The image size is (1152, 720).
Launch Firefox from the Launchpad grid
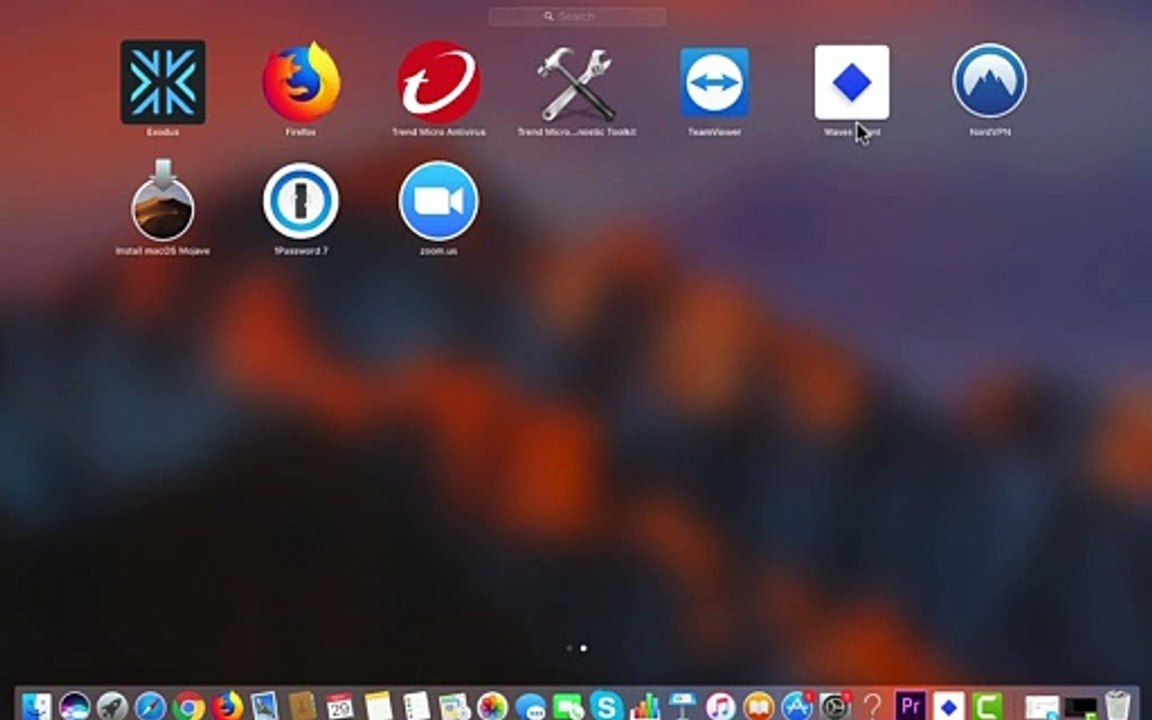(300, 82)
